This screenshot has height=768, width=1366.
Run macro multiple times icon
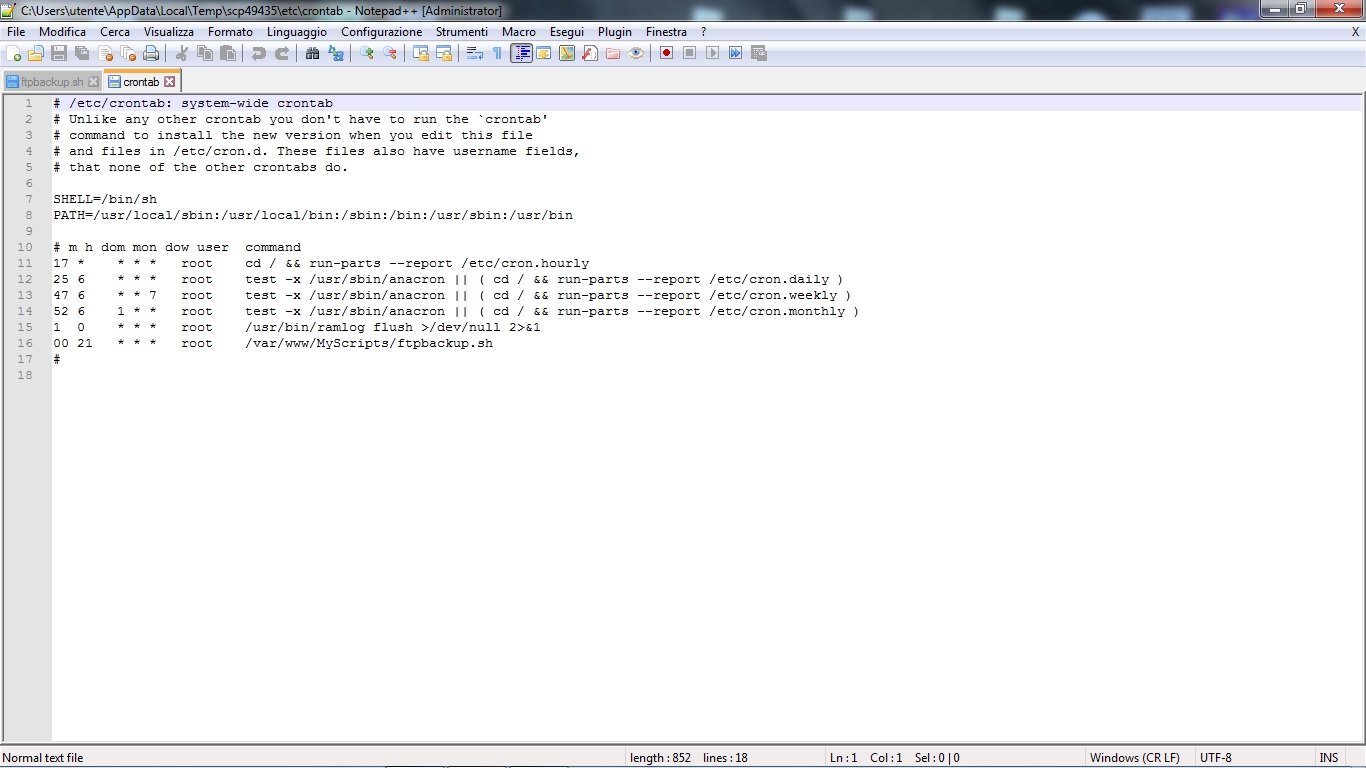click(736, 53)
